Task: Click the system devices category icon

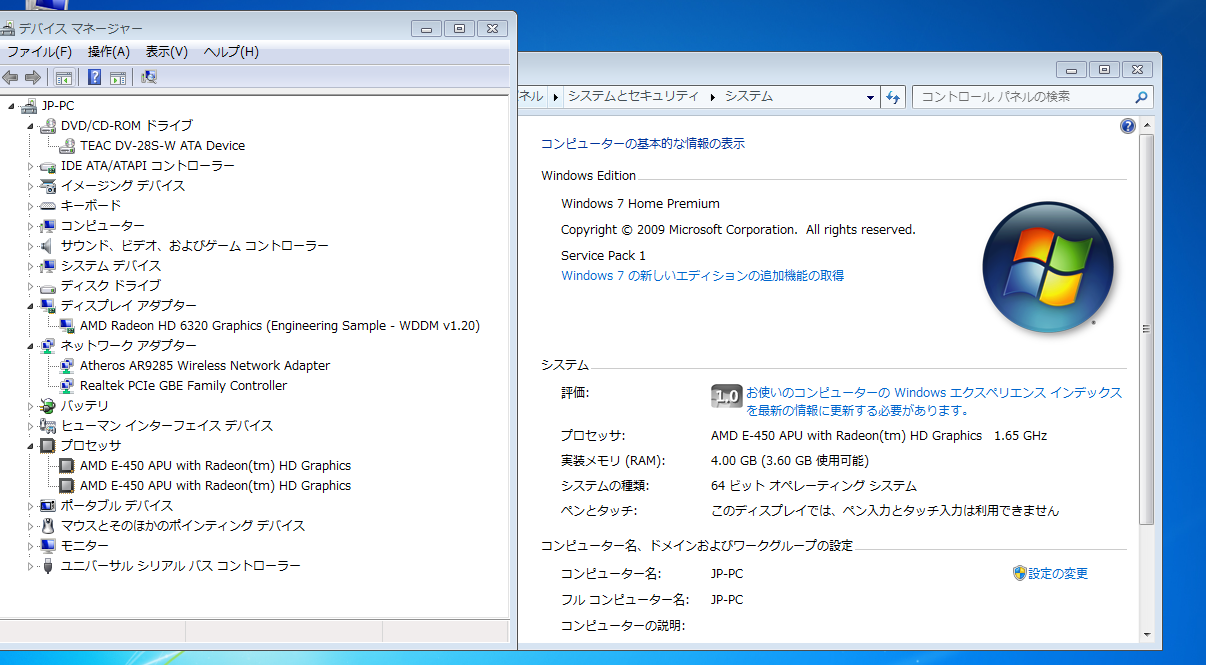Action: click(47, 266)
